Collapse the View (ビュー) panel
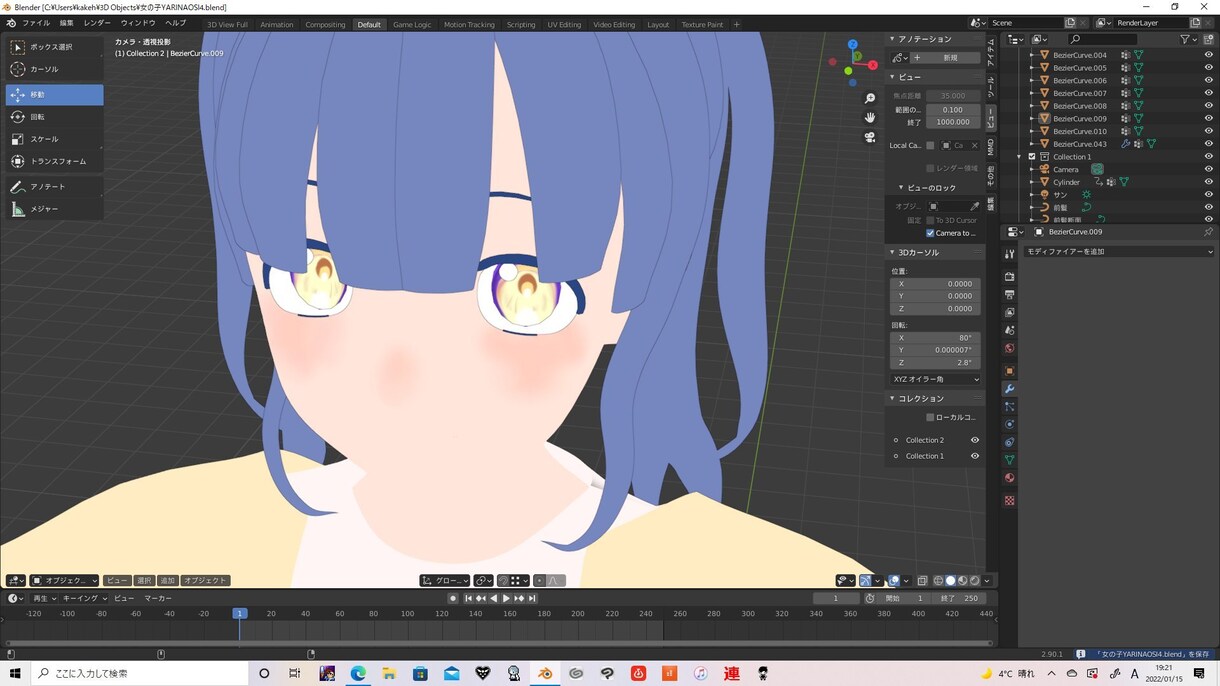This screenshot has width=1220, height=686. 892,77
